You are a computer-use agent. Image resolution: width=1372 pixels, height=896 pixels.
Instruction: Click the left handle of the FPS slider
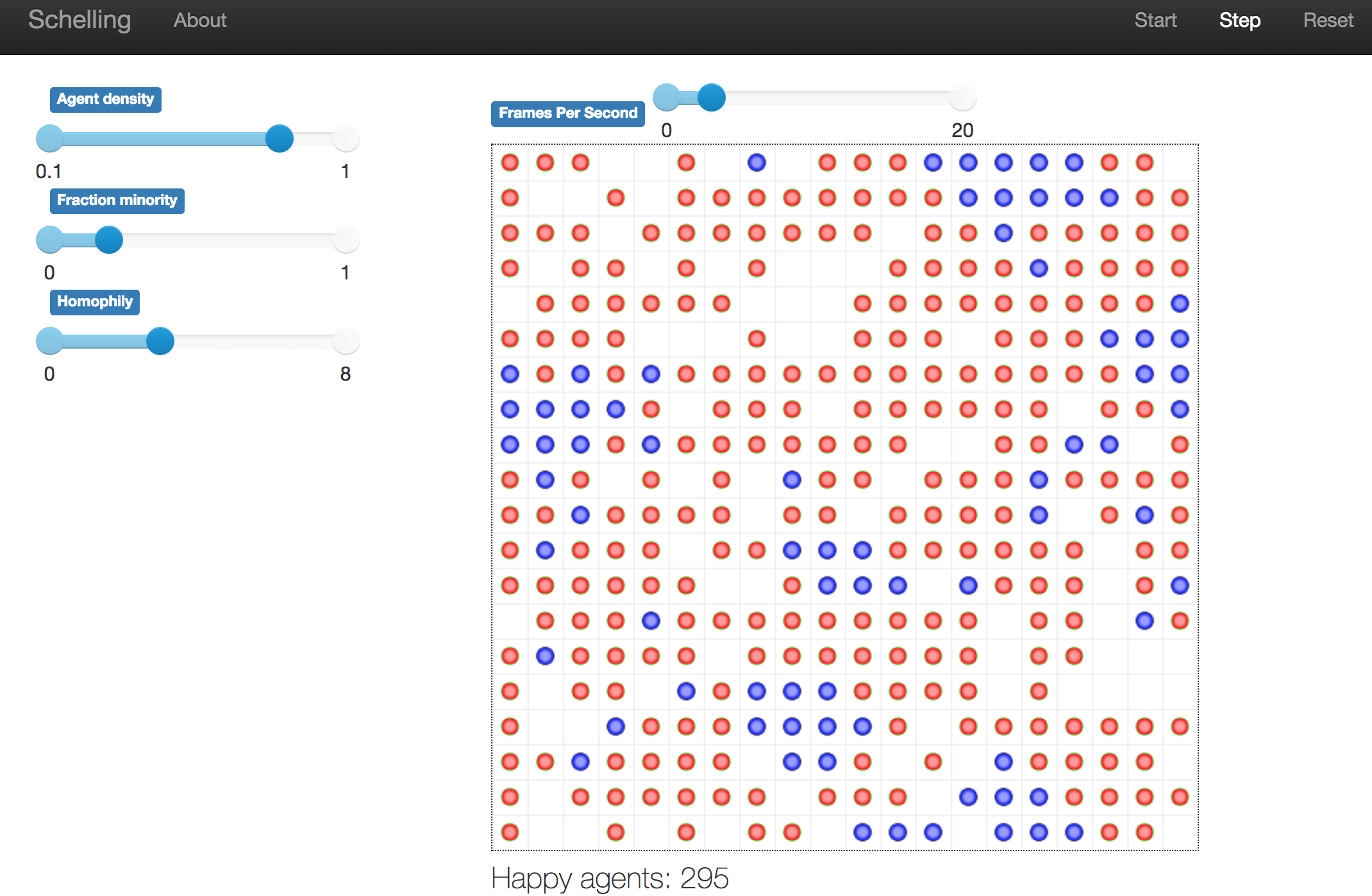667,97
